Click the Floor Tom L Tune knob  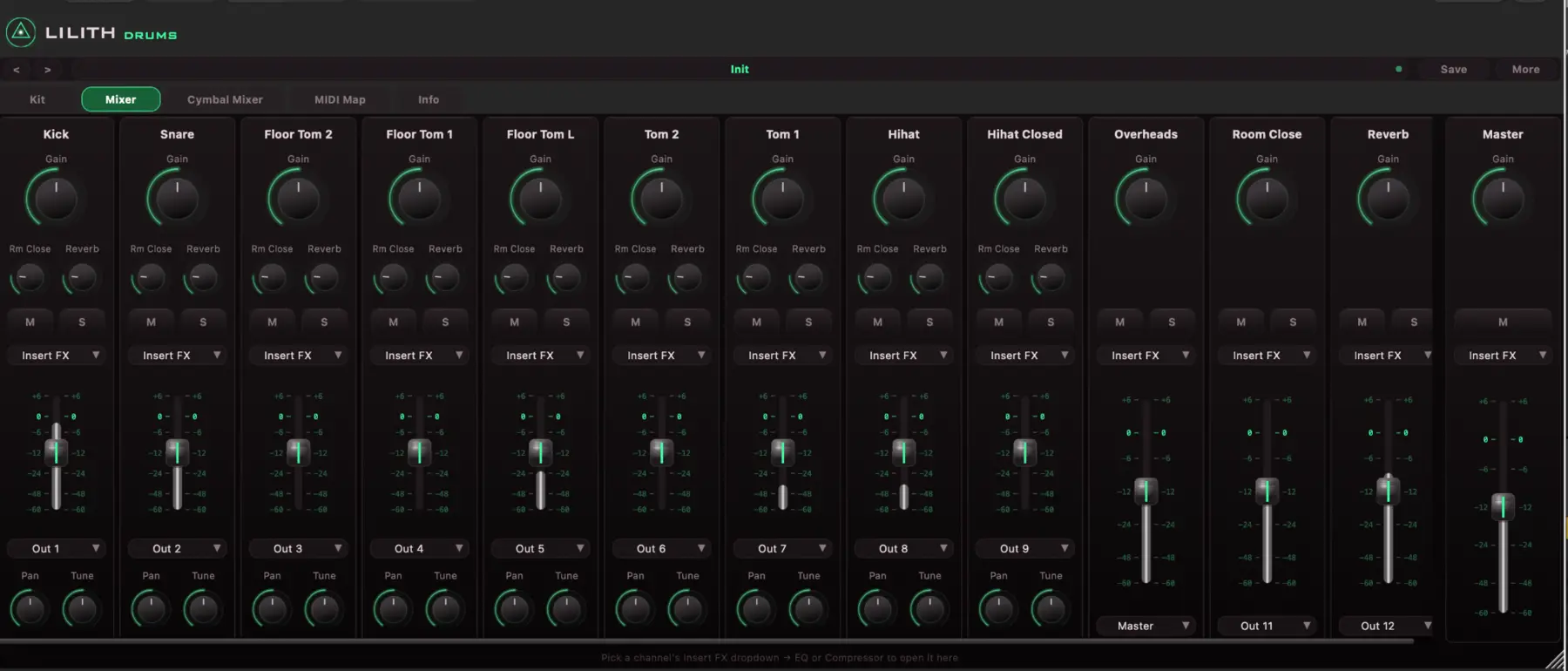pyautogui.click(x=566, y=608)
